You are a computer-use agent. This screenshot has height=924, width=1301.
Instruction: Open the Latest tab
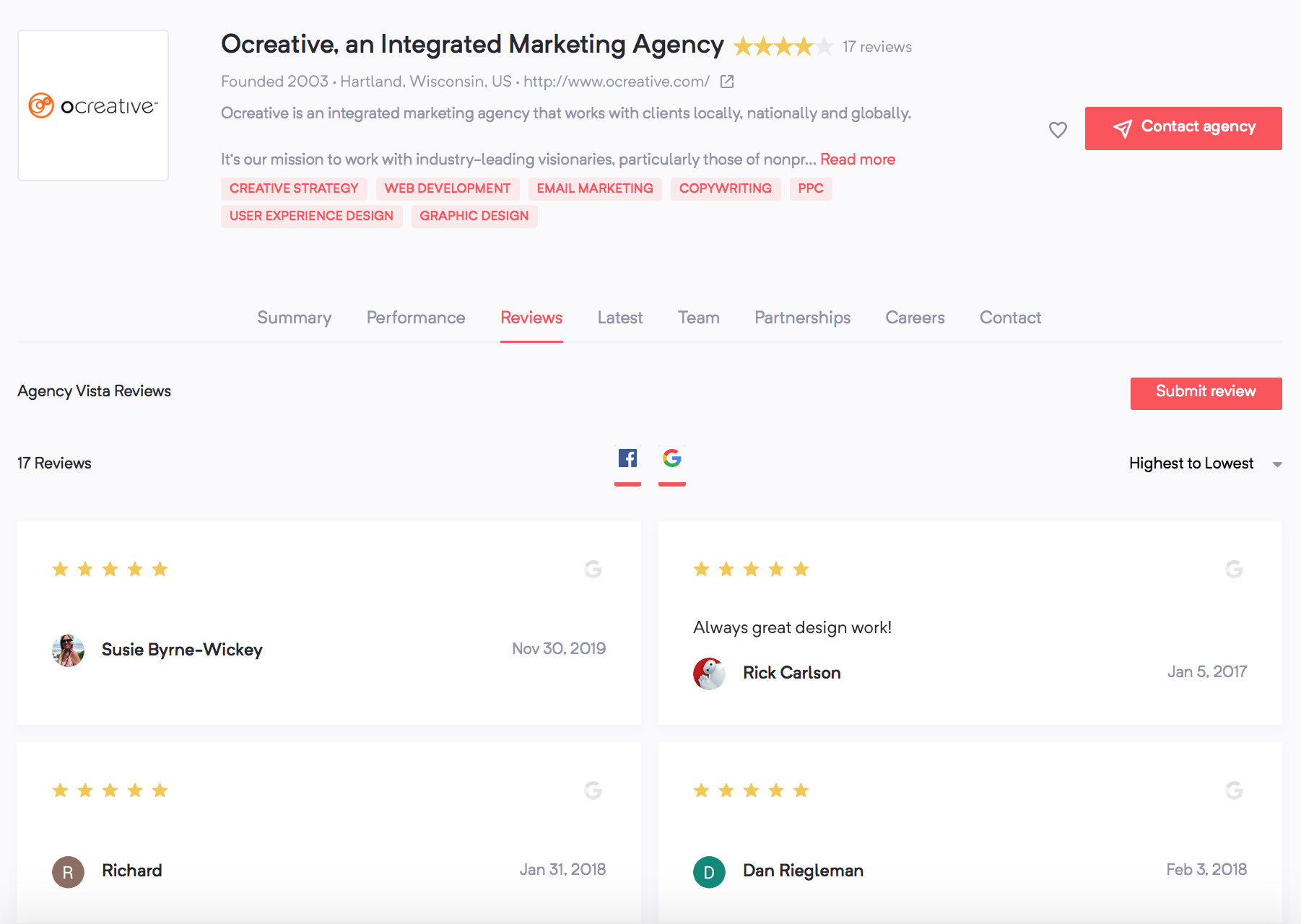click(620, 318)
